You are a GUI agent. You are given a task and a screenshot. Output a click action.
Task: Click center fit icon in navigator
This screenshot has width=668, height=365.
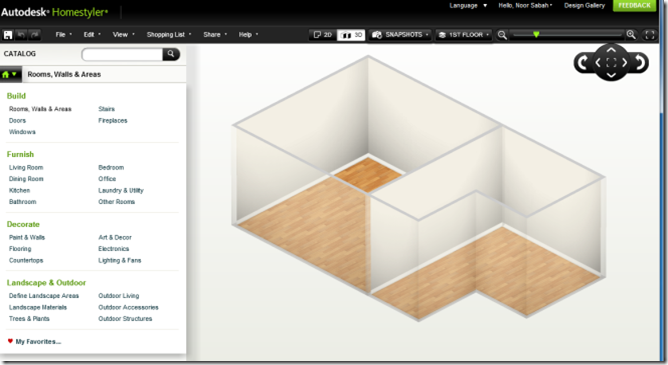tap(611, 63)
